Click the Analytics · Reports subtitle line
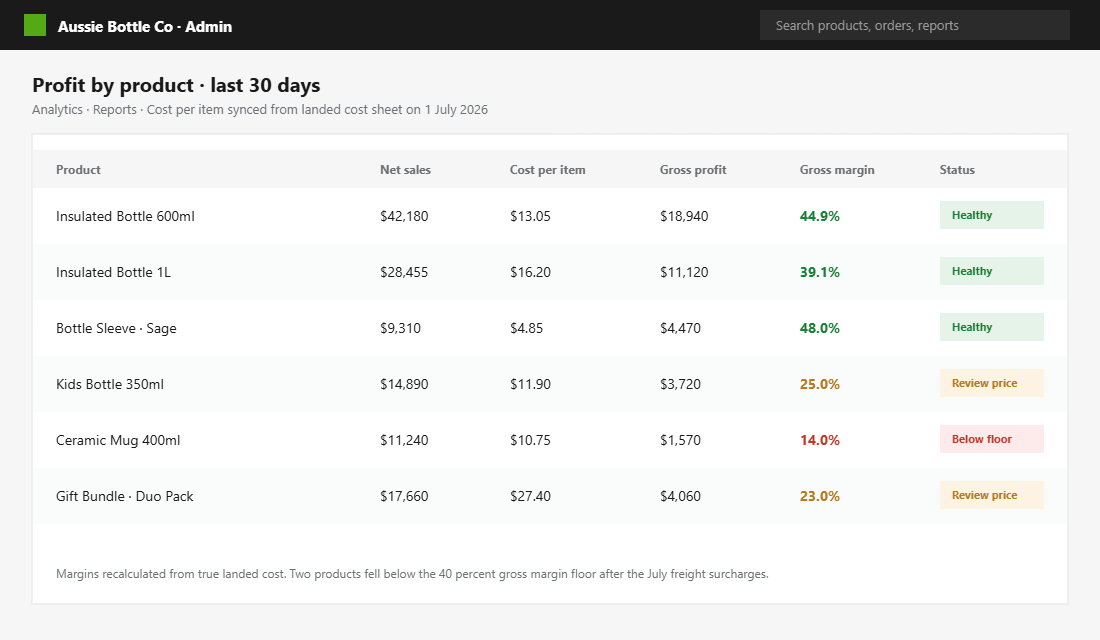 [260, 109]
